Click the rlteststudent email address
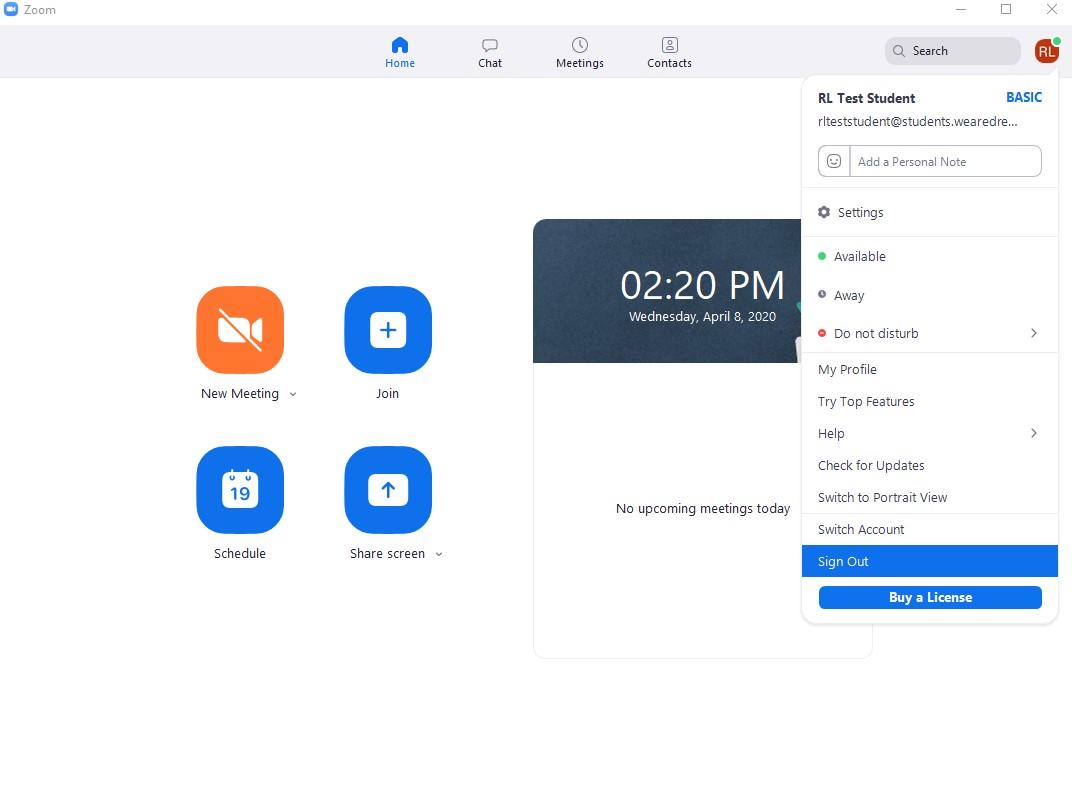The height and width of the screenshot is (801, 1072). 917,122
